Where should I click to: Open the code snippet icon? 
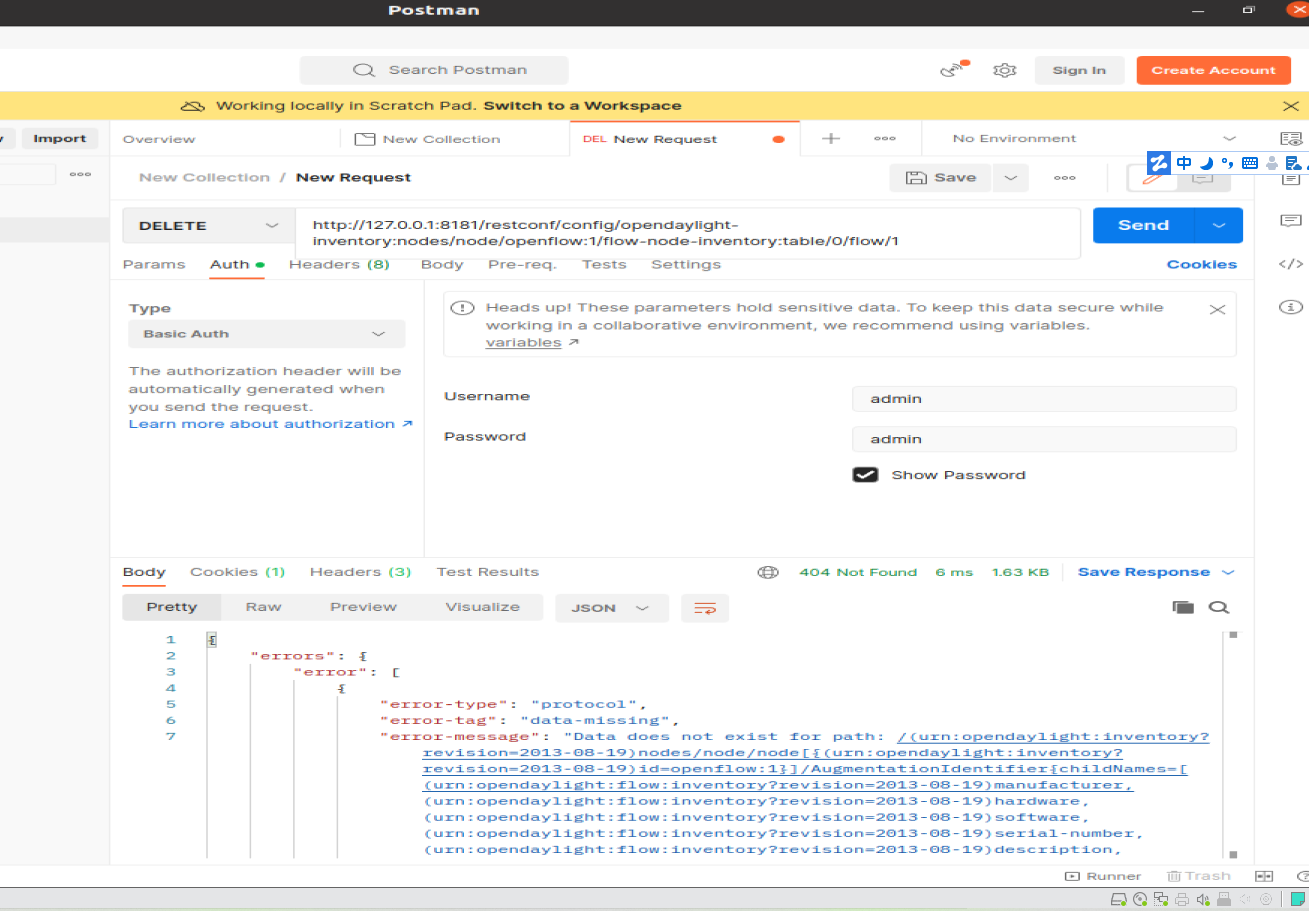click(1290, 264)
